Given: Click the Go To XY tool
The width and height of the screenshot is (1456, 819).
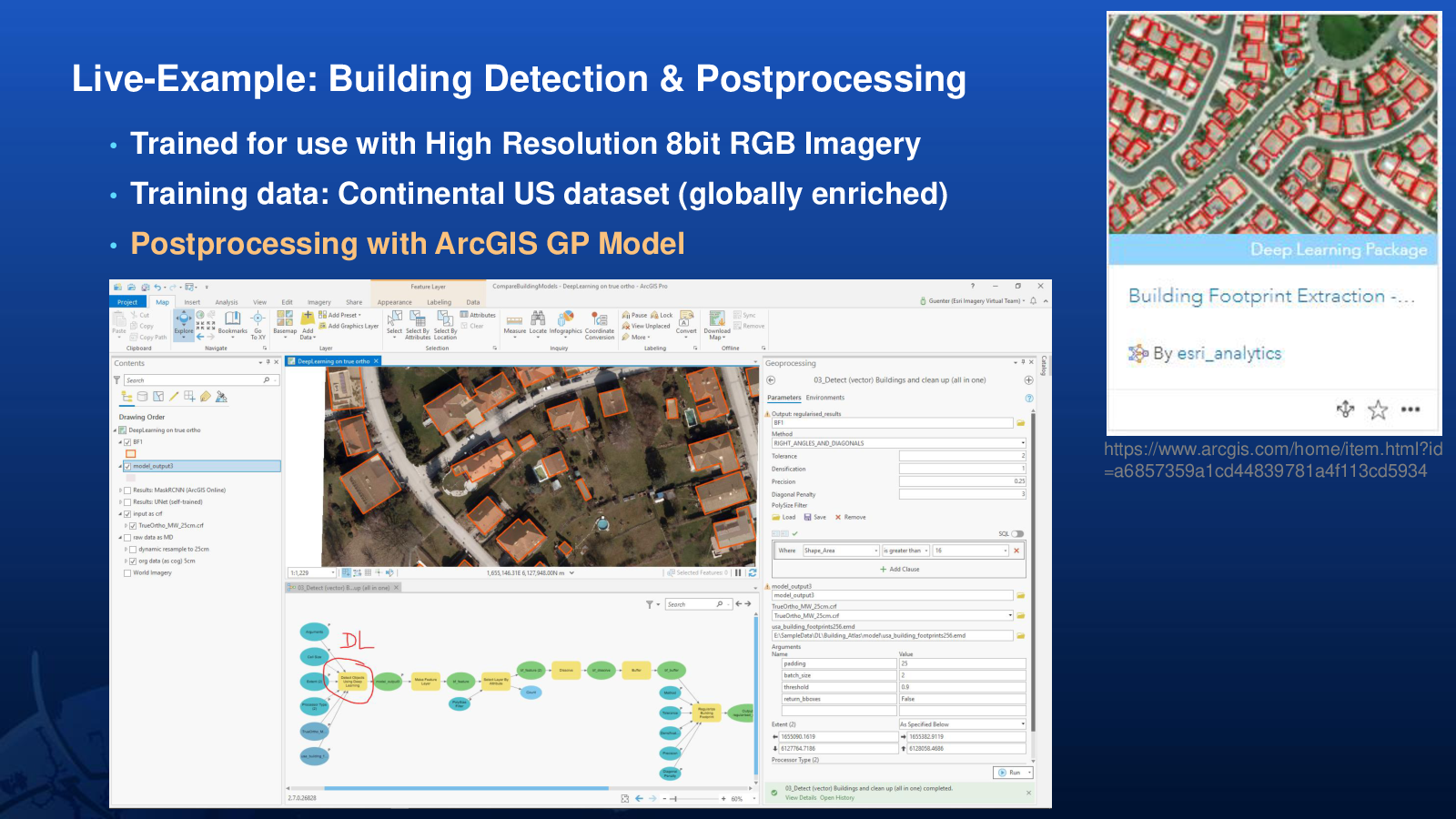Looking at the screenshot, I should click(x=258, y=324).
